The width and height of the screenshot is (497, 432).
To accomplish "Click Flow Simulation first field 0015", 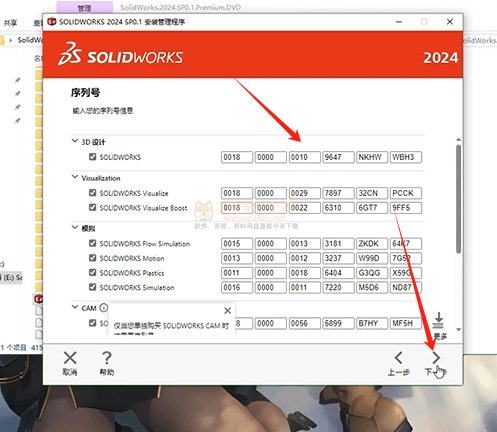I will [x=237, y=244].
